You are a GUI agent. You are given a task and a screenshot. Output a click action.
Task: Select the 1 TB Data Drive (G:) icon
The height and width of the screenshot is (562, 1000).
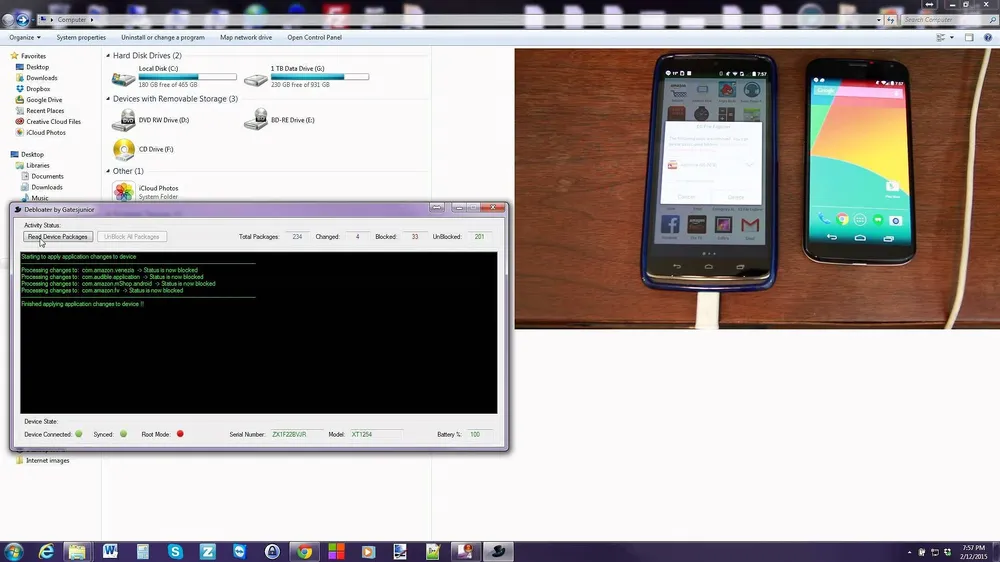[255, 78]
